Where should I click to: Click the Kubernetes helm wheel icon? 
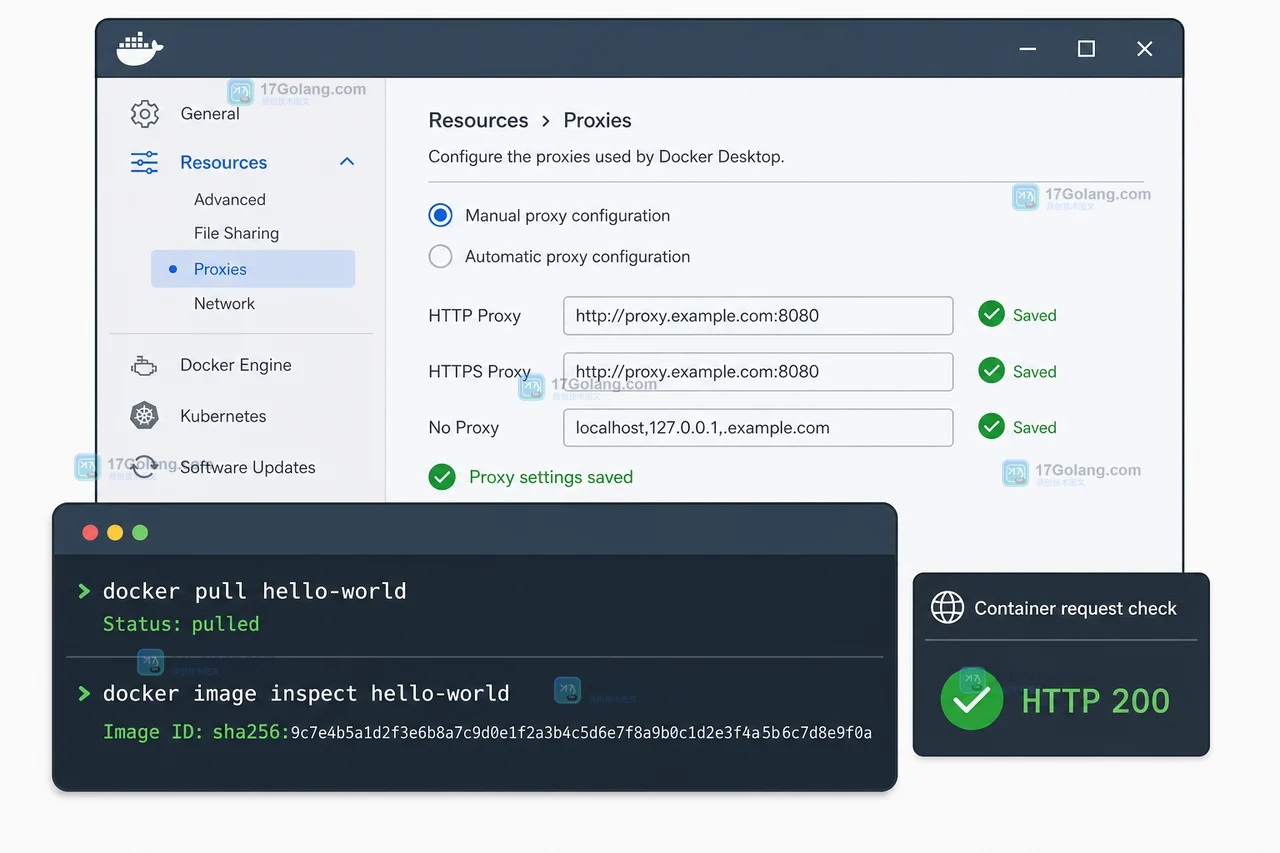pyautogui.click(x=145, y=416)
